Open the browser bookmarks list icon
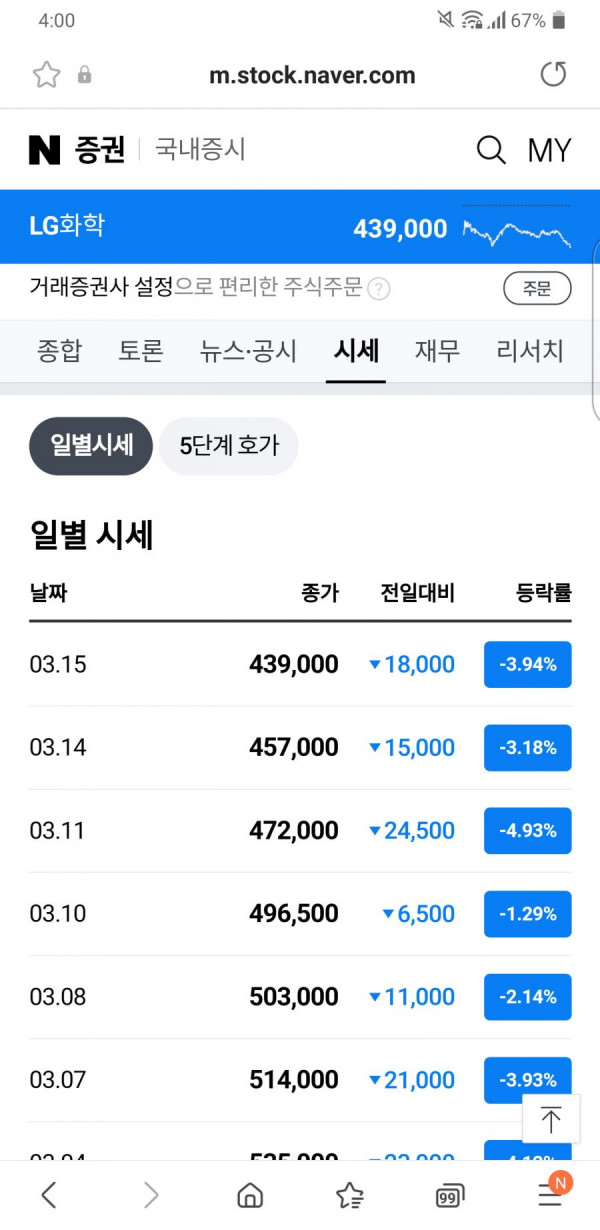The image size is (600, 1230). pyautogui.click(x=350, y=1194)
